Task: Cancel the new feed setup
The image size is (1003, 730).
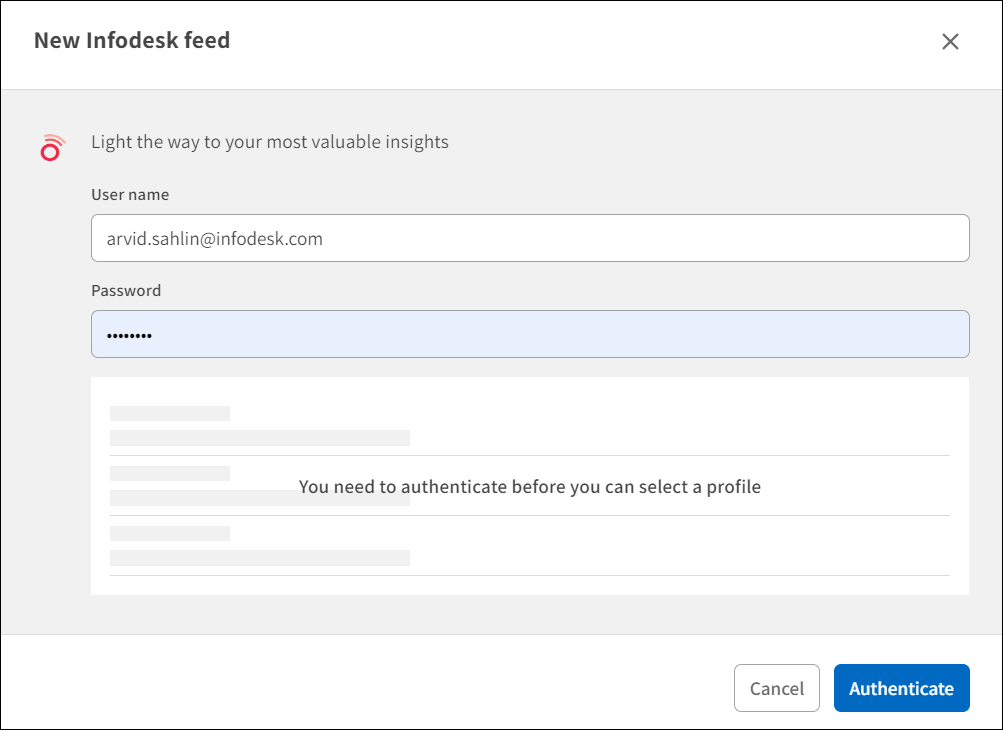Action: tap(776, 688)
